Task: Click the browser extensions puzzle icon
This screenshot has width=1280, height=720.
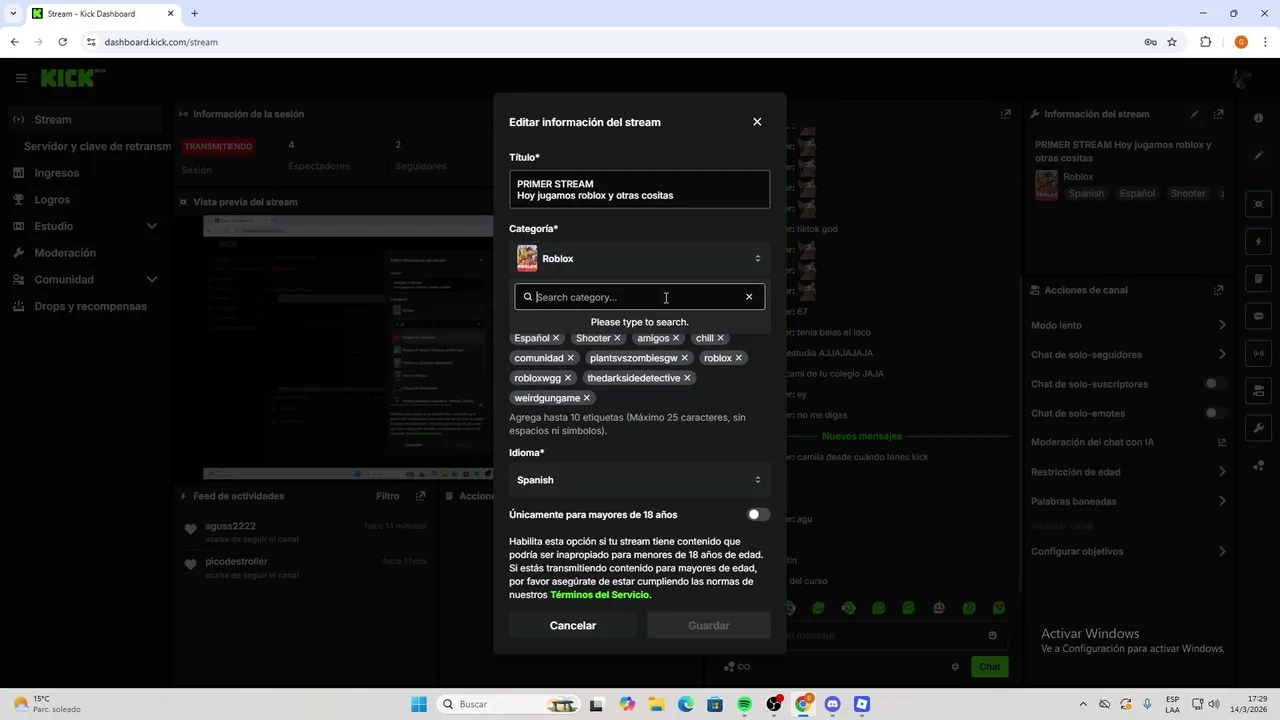Action: [x=1205, y=42]
